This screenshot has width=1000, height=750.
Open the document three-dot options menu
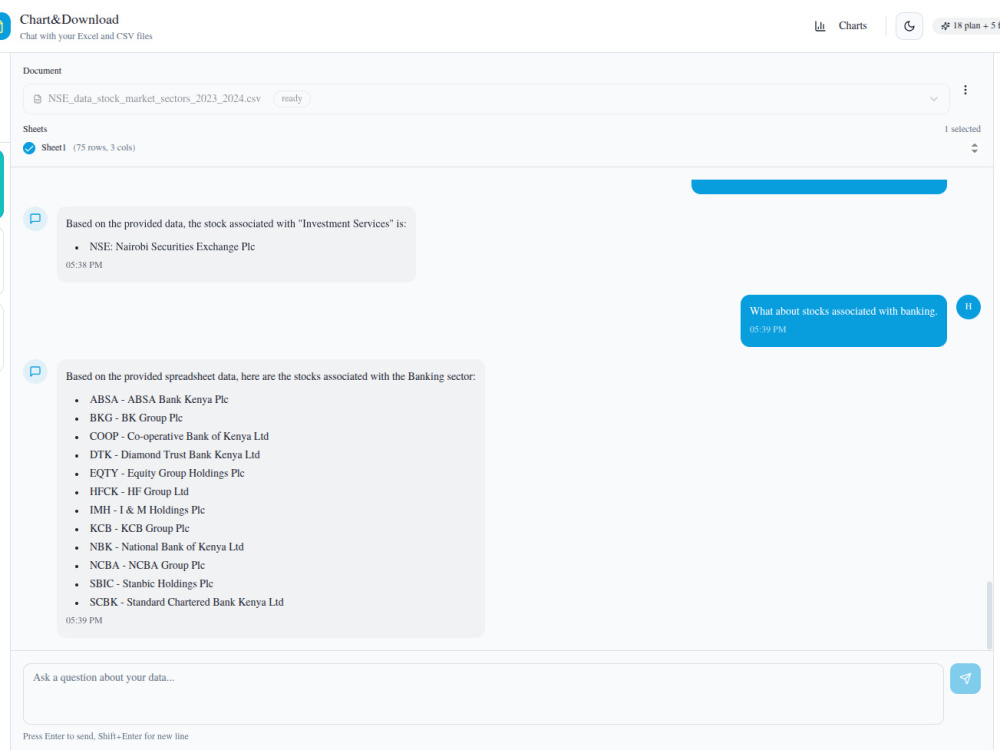click(x=965, y=90)
